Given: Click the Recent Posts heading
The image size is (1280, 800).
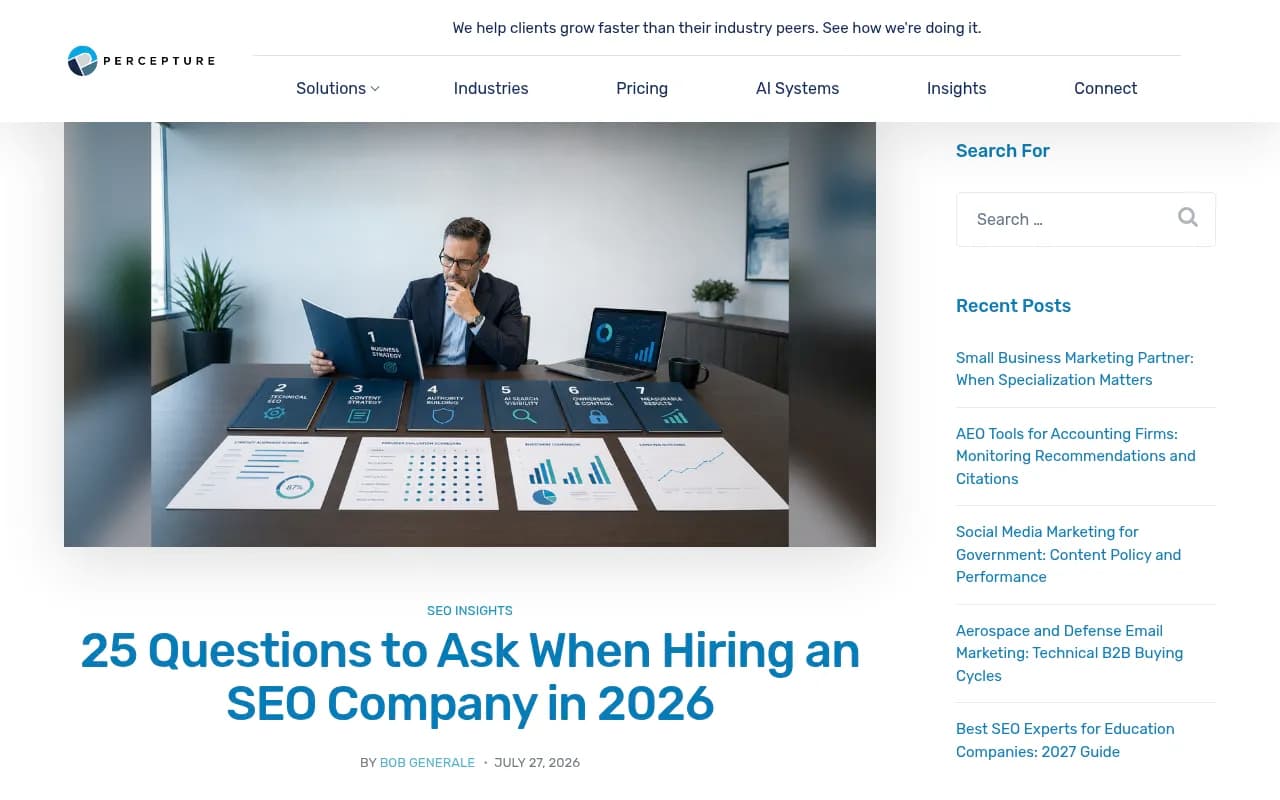Looking at the screenshot, I should click(x=1013, y=306).
